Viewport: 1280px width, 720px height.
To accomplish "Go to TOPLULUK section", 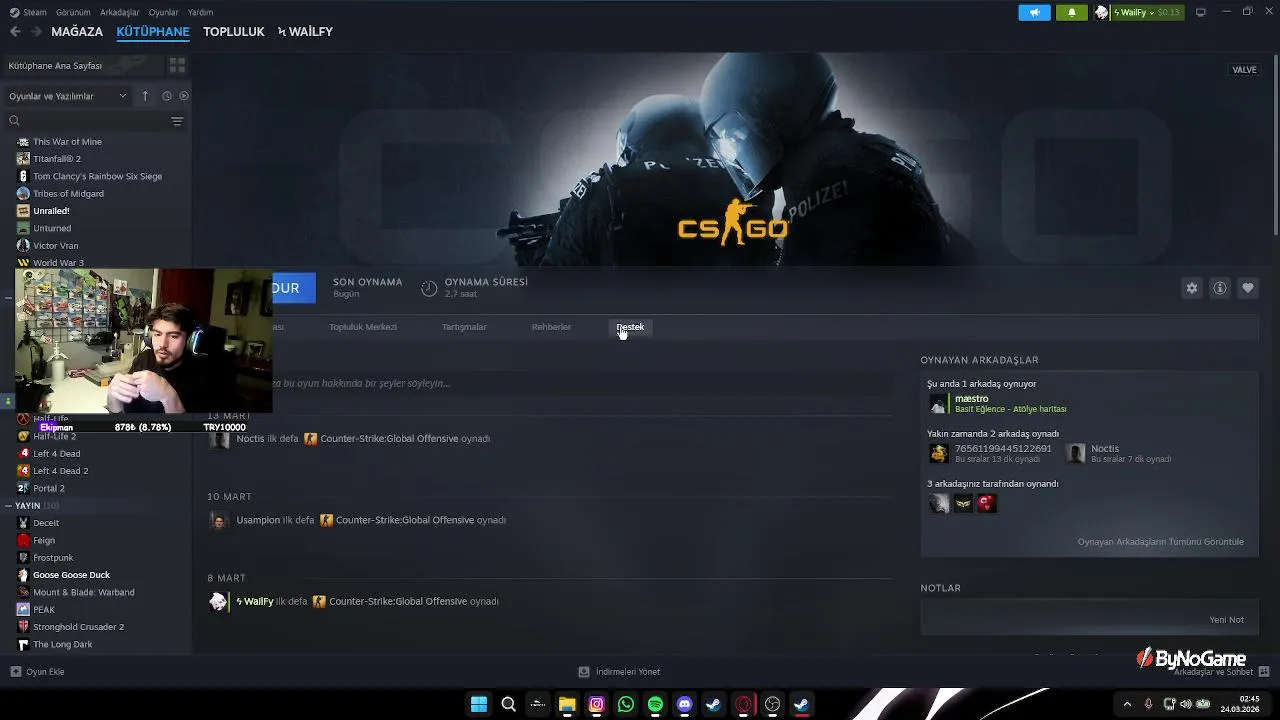I will 234,32.
